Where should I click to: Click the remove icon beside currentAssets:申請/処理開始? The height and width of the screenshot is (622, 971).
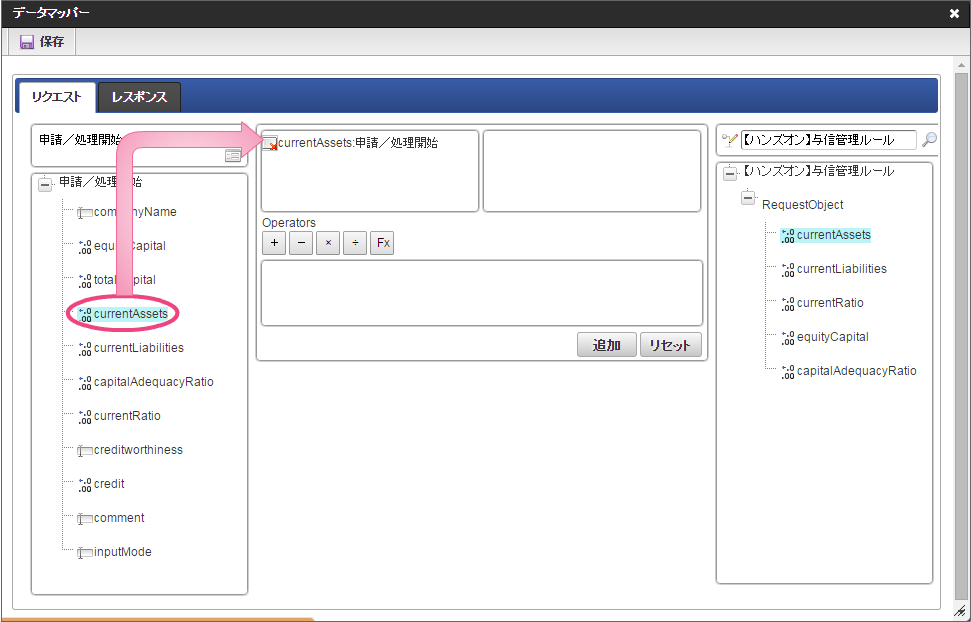[x=270, y=144]
